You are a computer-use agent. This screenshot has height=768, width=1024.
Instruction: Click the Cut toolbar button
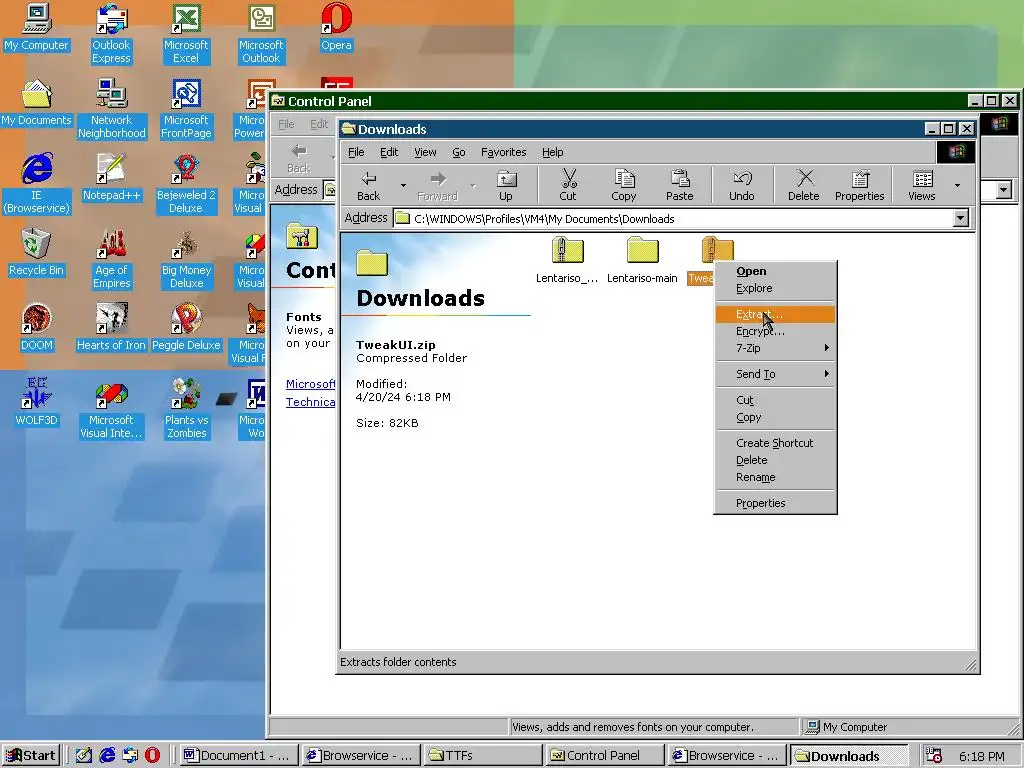568,185
